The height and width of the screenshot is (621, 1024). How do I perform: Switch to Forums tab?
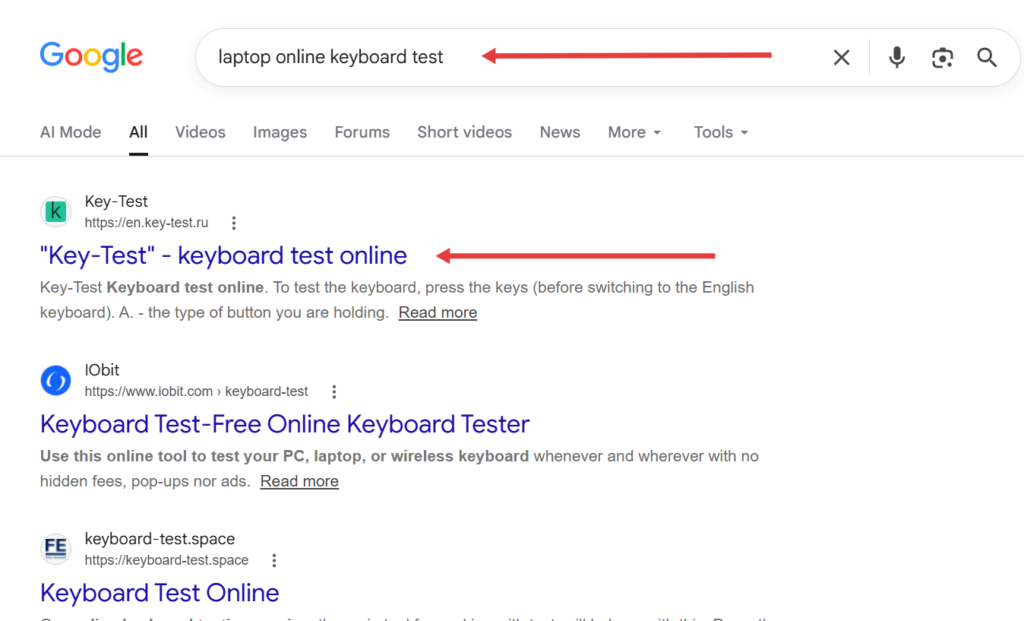362,133
